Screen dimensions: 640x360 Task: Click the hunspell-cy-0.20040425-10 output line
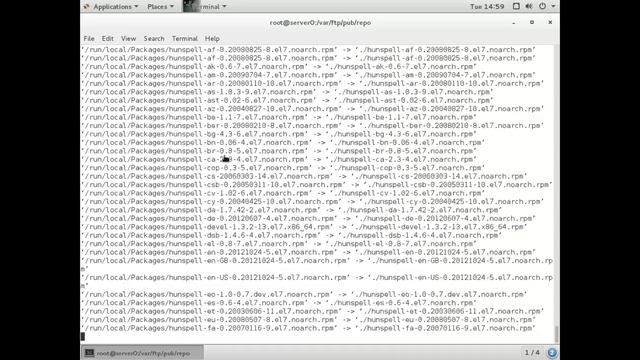click(x=313, y=202)
